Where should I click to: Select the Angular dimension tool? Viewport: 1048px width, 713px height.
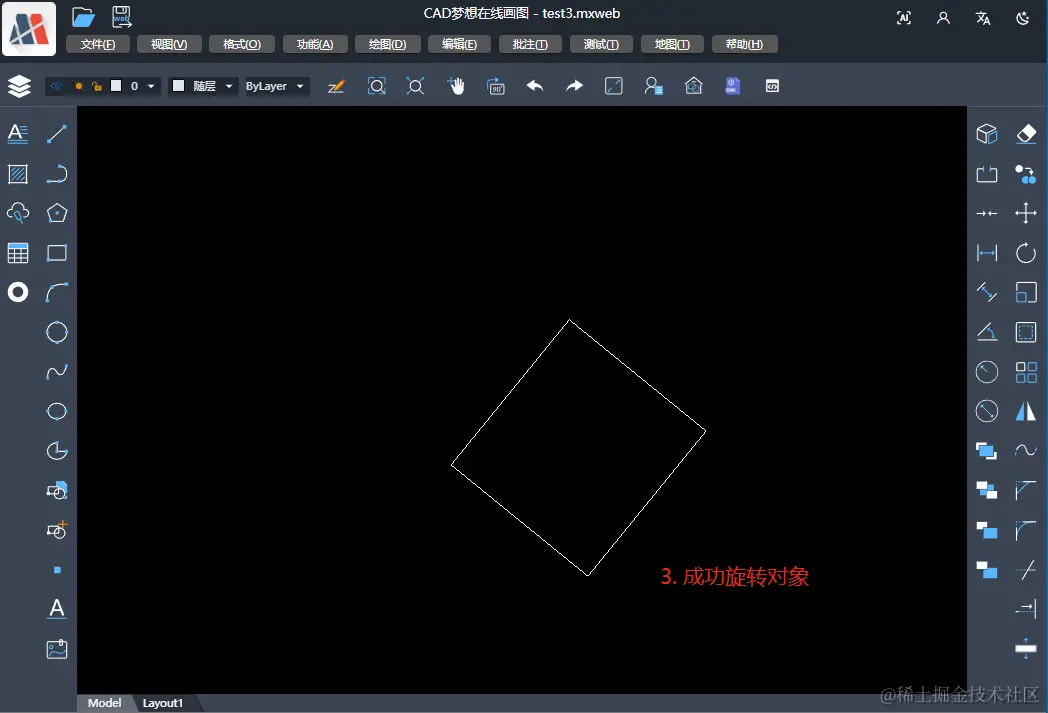tap(987, 332)
